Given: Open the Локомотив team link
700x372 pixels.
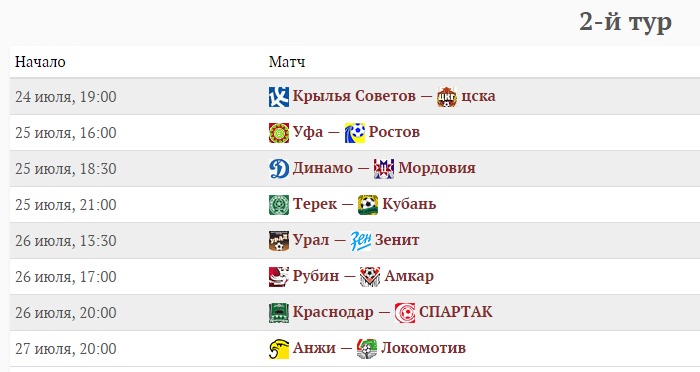Looking at the screenshot, I should pos(423,347).
